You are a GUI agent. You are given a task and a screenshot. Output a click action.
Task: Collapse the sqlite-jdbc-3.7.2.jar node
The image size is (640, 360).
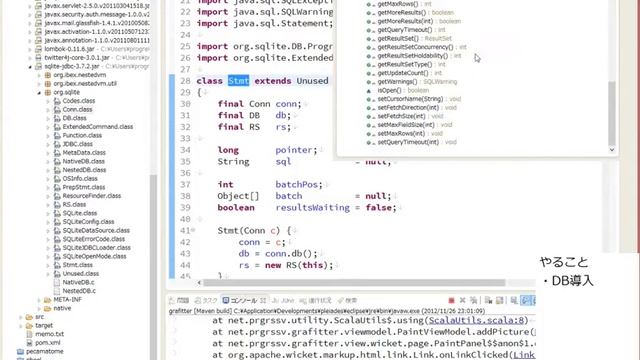30,67
